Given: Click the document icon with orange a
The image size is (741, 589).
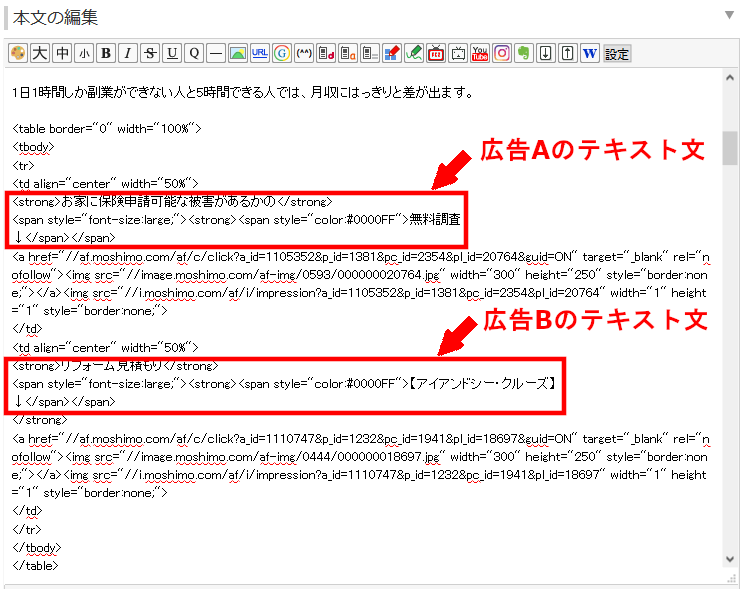Looking at the screenshot, I should point(348,53).
